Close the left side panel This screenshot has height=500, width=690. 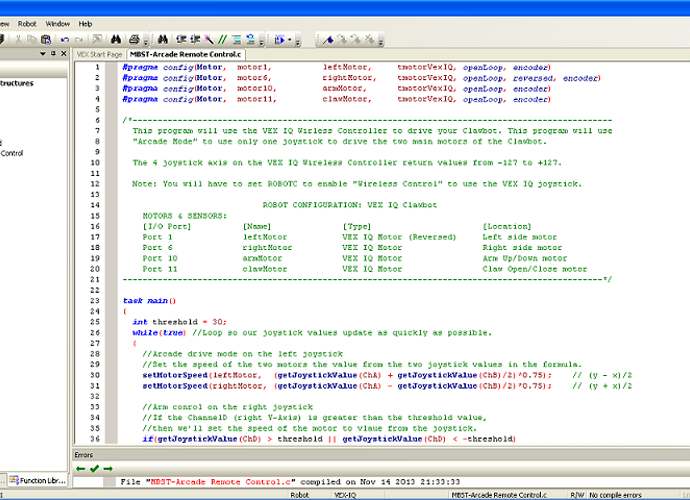(64, 54)
